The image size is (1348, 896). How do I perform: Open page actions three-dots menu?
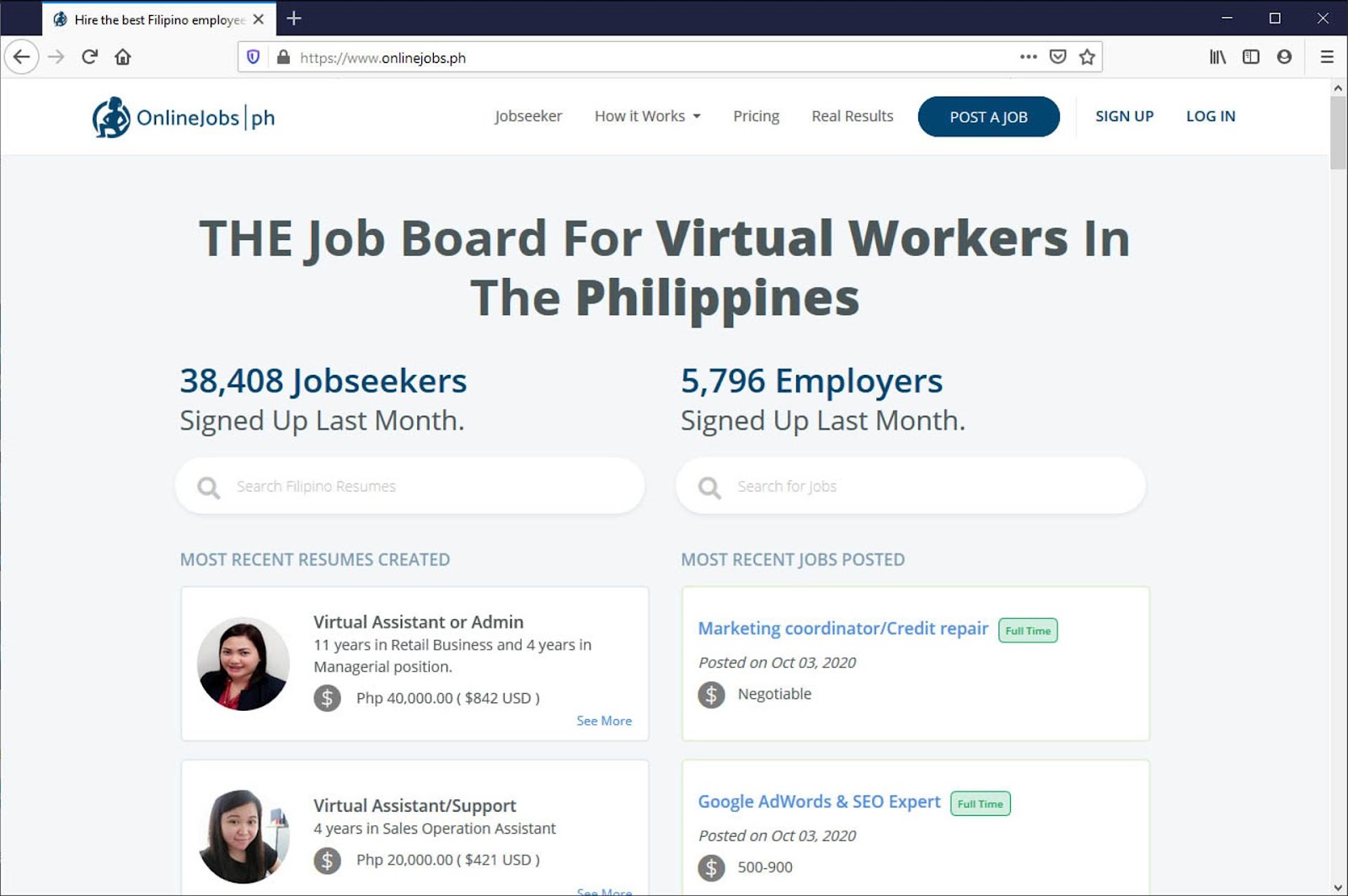pos(1028,57)
